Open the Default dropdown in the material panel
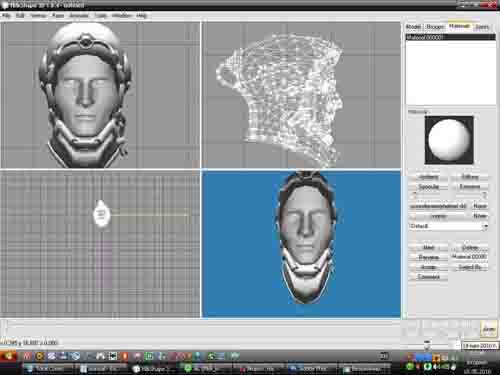500x375 pixels. click(x=449, y=226)
